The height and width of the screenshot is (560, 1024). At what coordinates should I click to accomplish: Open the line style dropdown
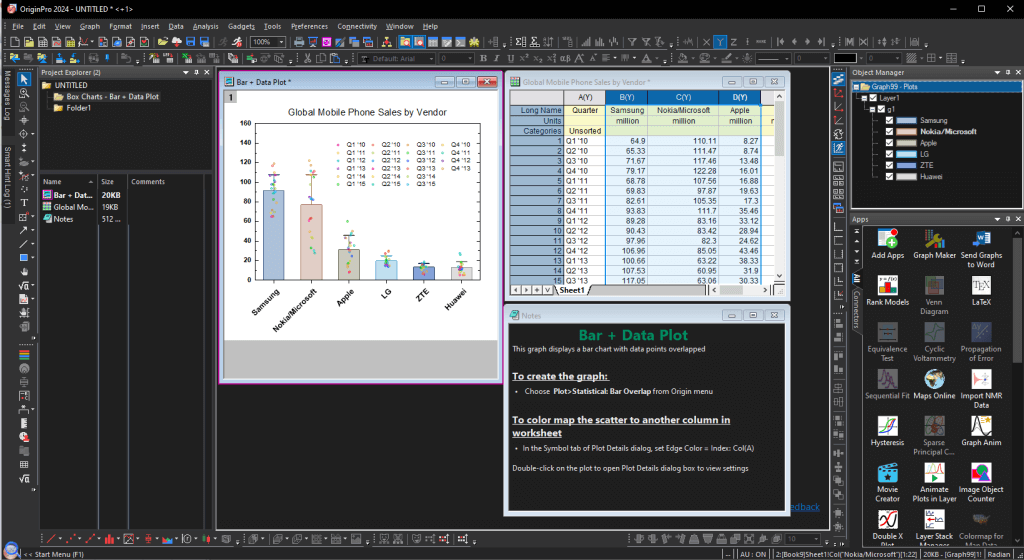click(787, 58)
